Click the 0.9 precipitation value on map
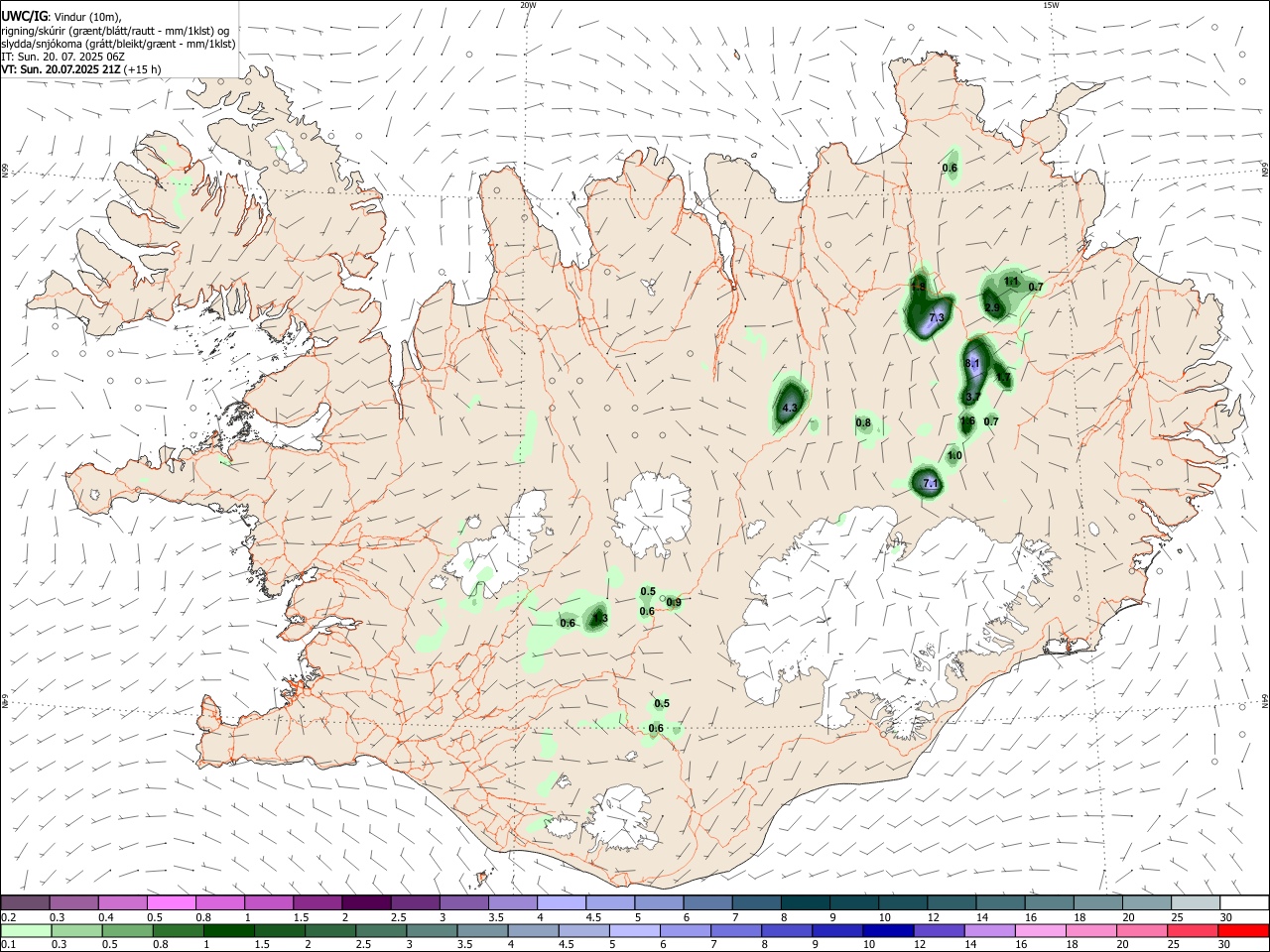The image size is (1270, 952). pos(674,603)
